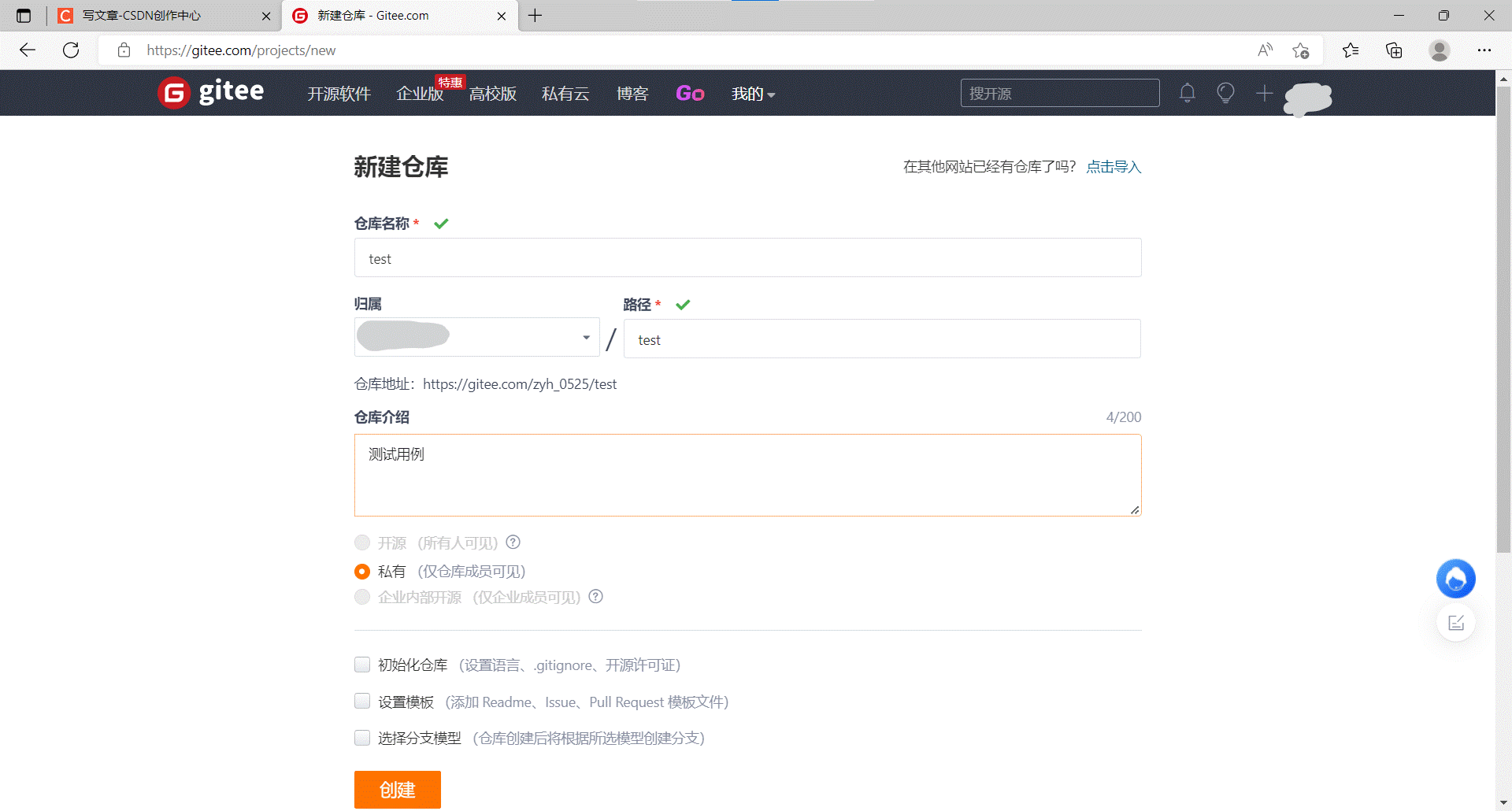Click the Gitee logo in the header
This screenshot has width=1512, height=811.
tap(211, 93)
